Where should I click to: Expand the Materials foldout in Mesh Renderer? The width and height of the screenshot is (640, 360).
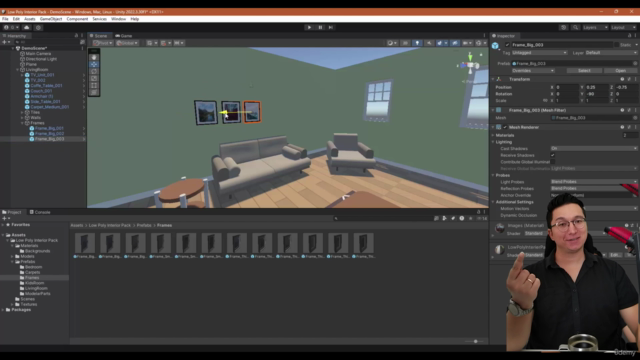tap(493, 135)
